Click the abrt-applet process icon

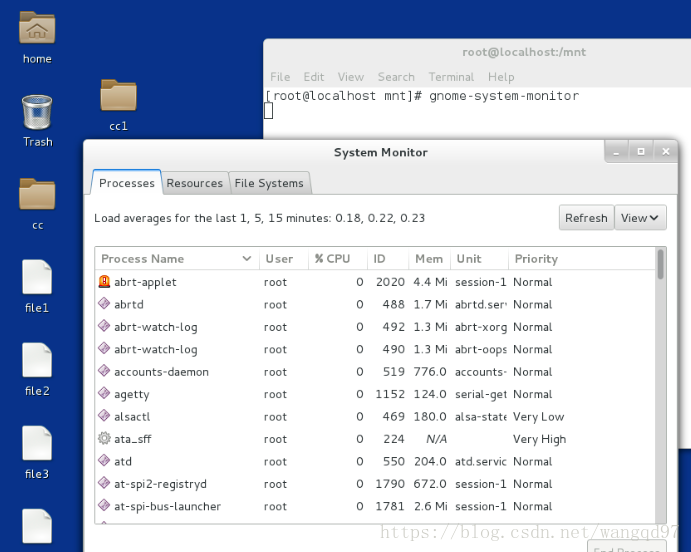[x=104, y=282]
